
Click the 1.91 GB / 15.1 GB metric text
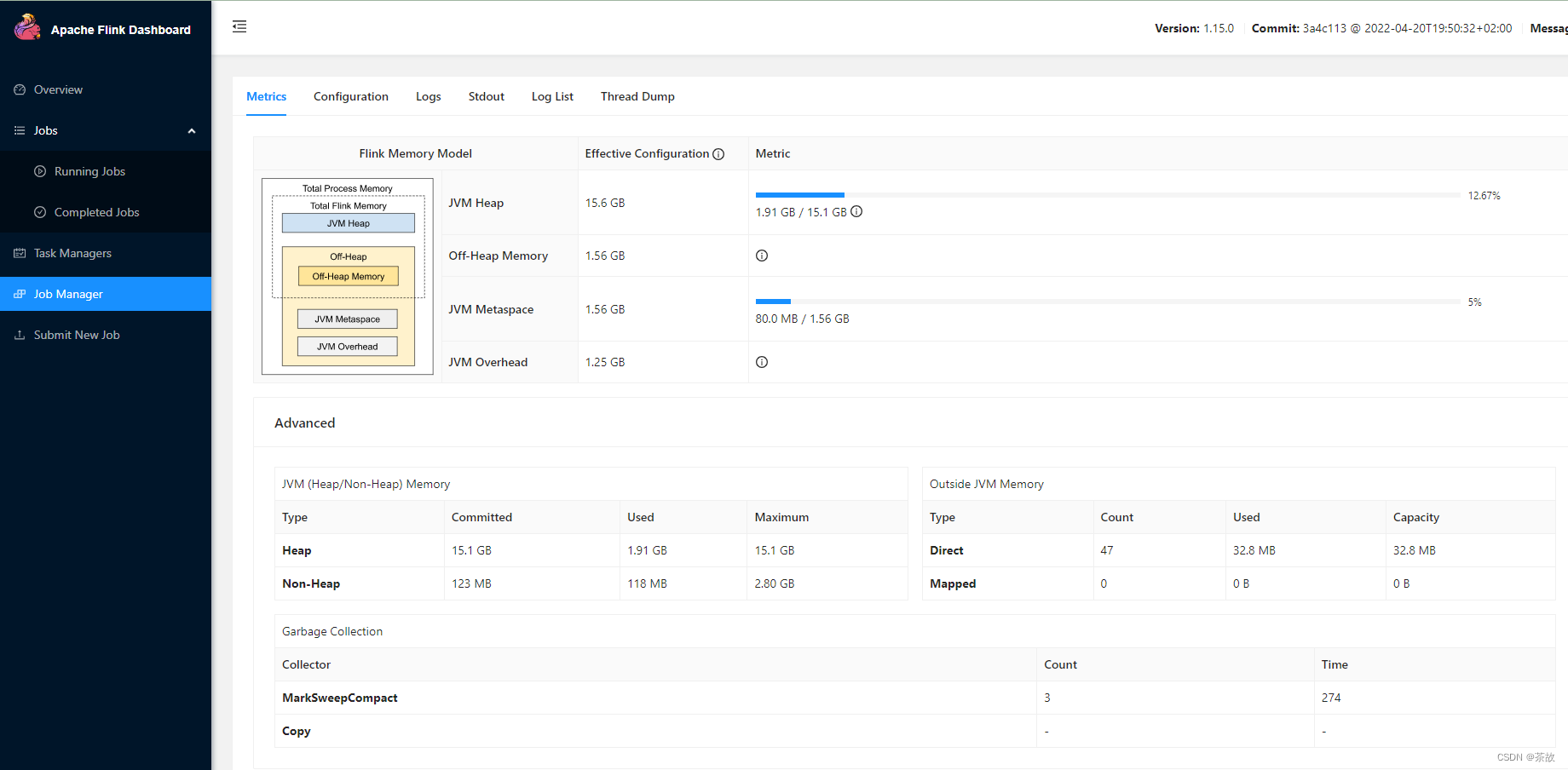tap(801, 212)
